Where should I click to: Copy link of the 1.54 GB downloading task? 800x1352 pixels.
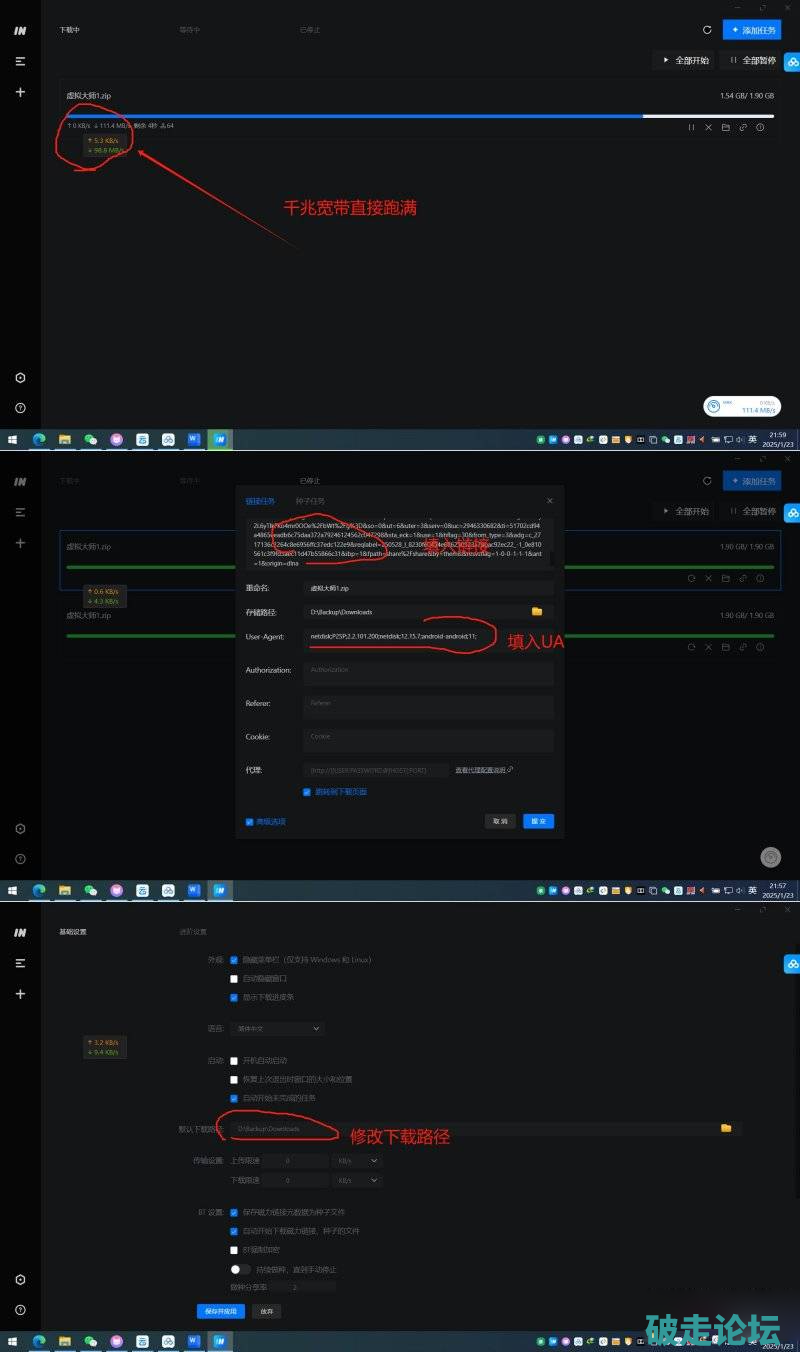coord(743,127)
